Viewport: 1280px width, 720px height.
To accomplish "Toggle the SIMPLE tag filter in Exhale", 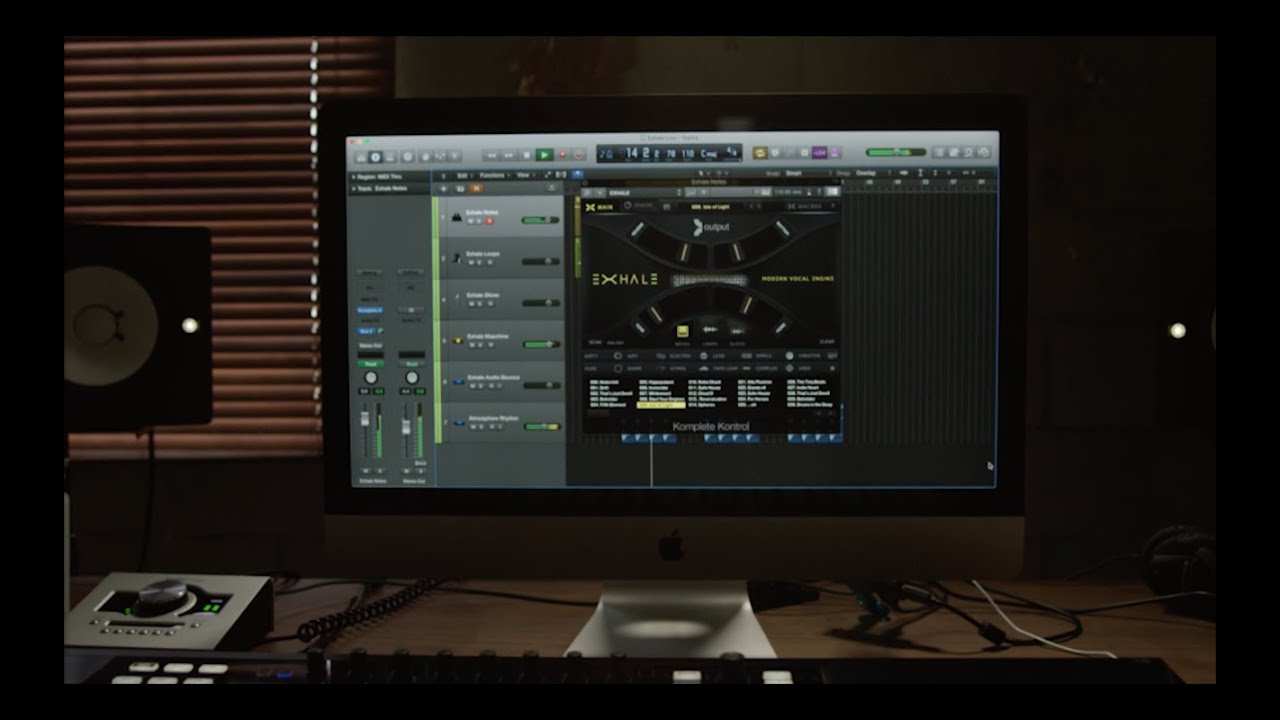I will pyautogui.click(x=764, y=356).
